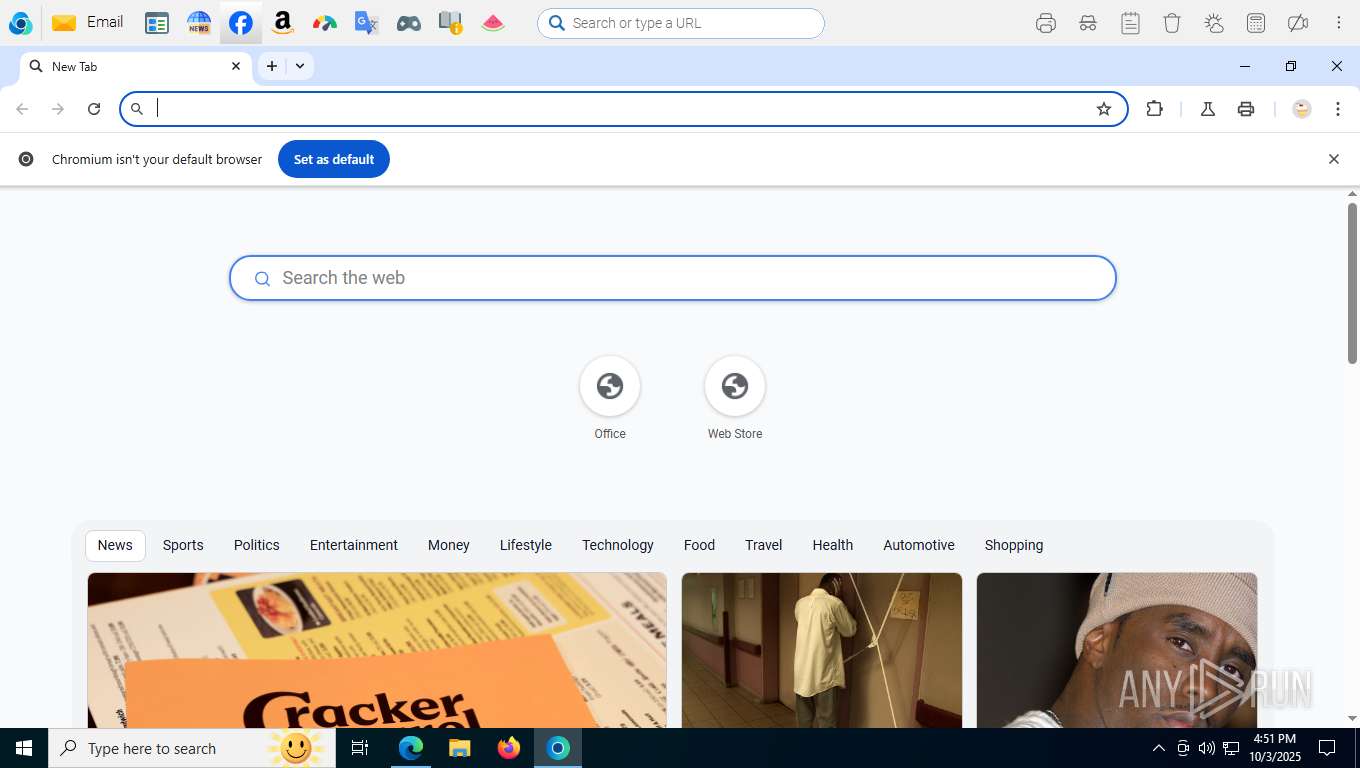
Task: Click the browser logo in top-left corner
Action: click(20, 22)
